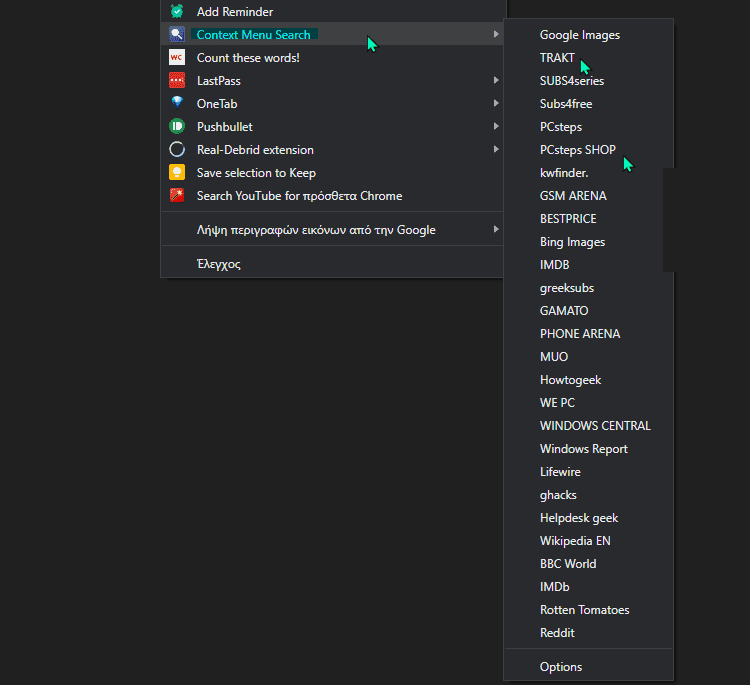Click the Context Menu Search magnifier icon
This screenshot has height=685, width=750.
[x=177, y=34]
